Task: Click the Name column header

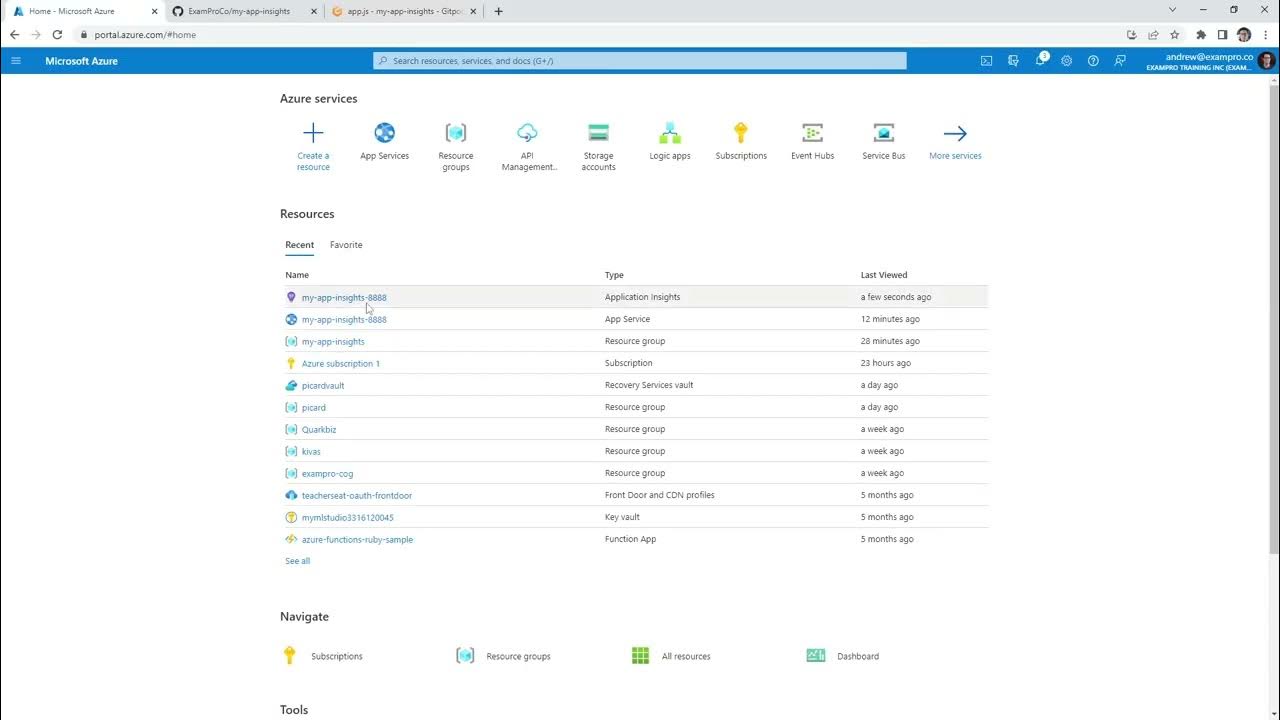Action: click(297, 275)
